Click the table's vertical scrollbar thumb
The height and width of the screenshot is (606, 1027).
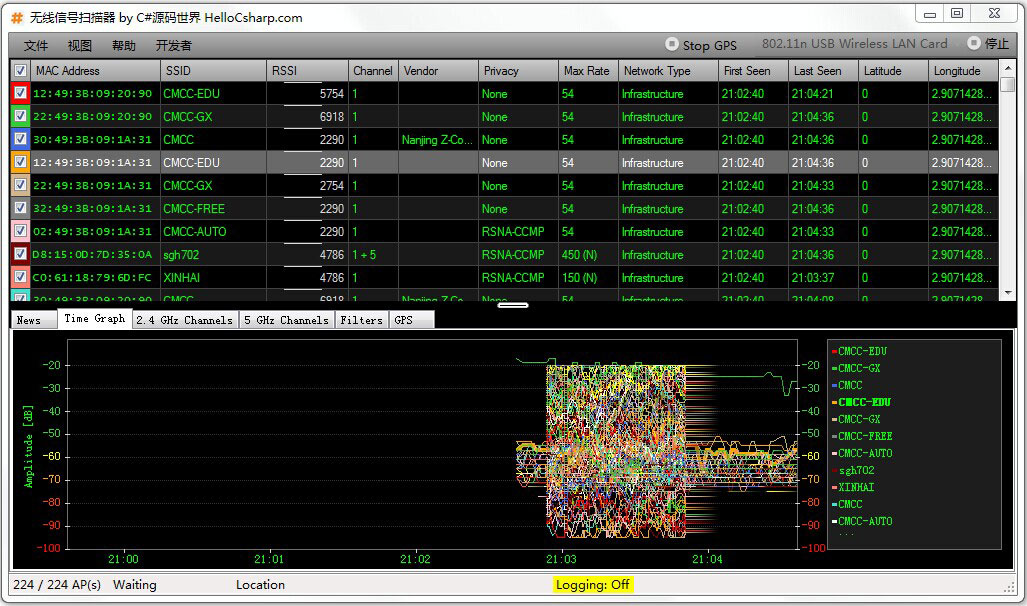pyautogui.click(x=1008, y=84)
